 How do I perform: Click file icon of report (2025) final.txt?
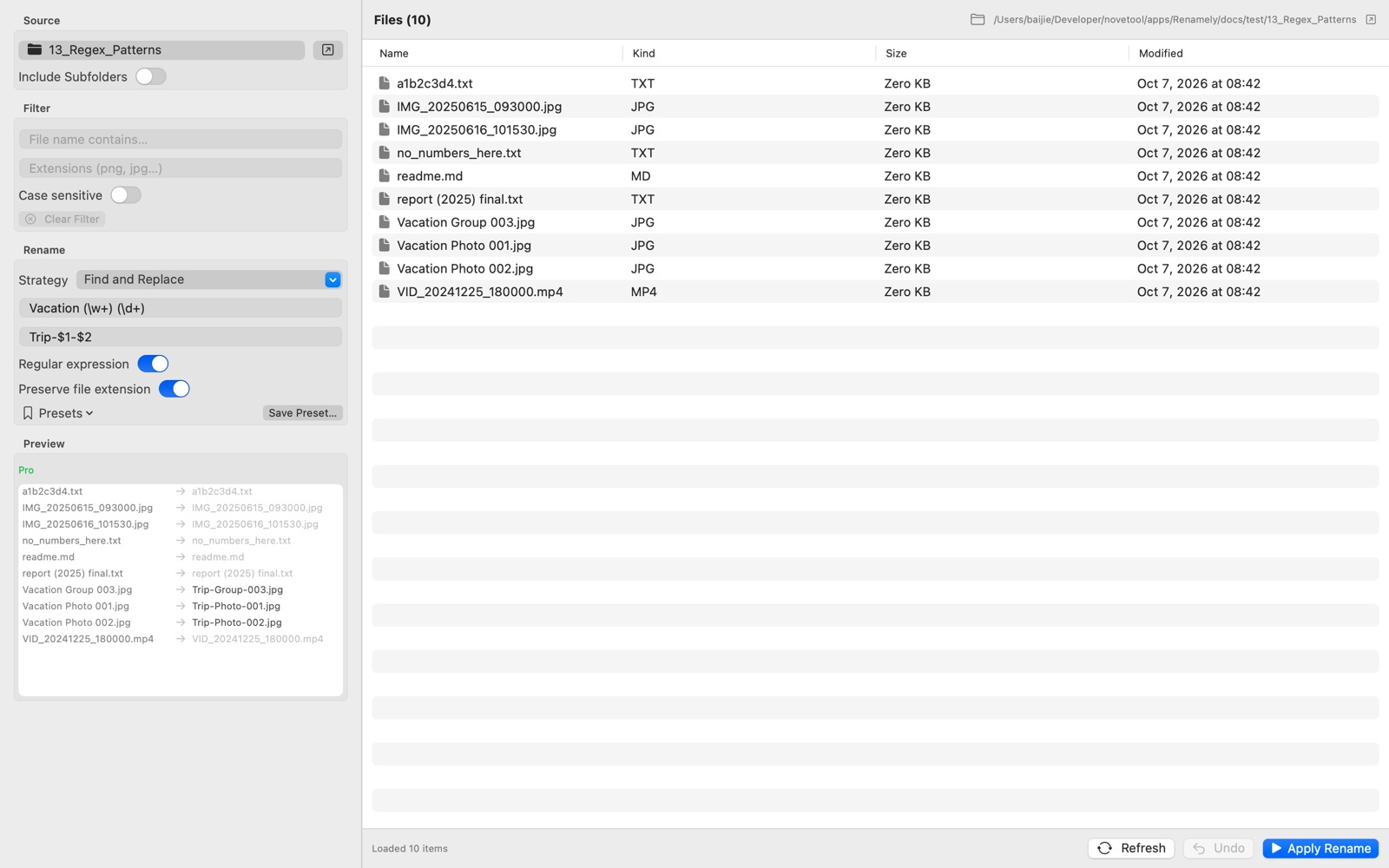click(x=384, y=199)
